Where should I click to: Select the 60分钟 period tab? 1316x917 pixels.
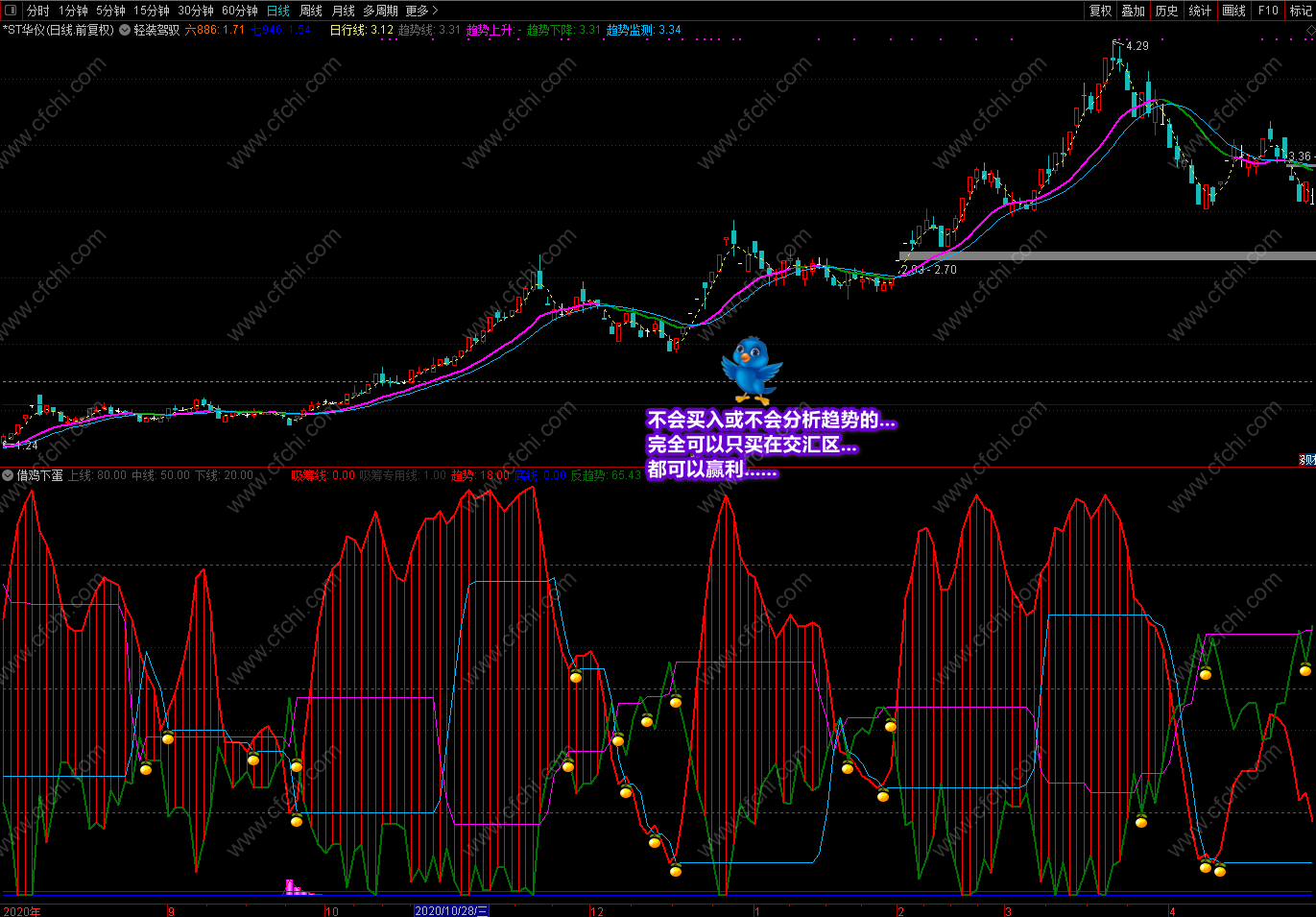240,11
